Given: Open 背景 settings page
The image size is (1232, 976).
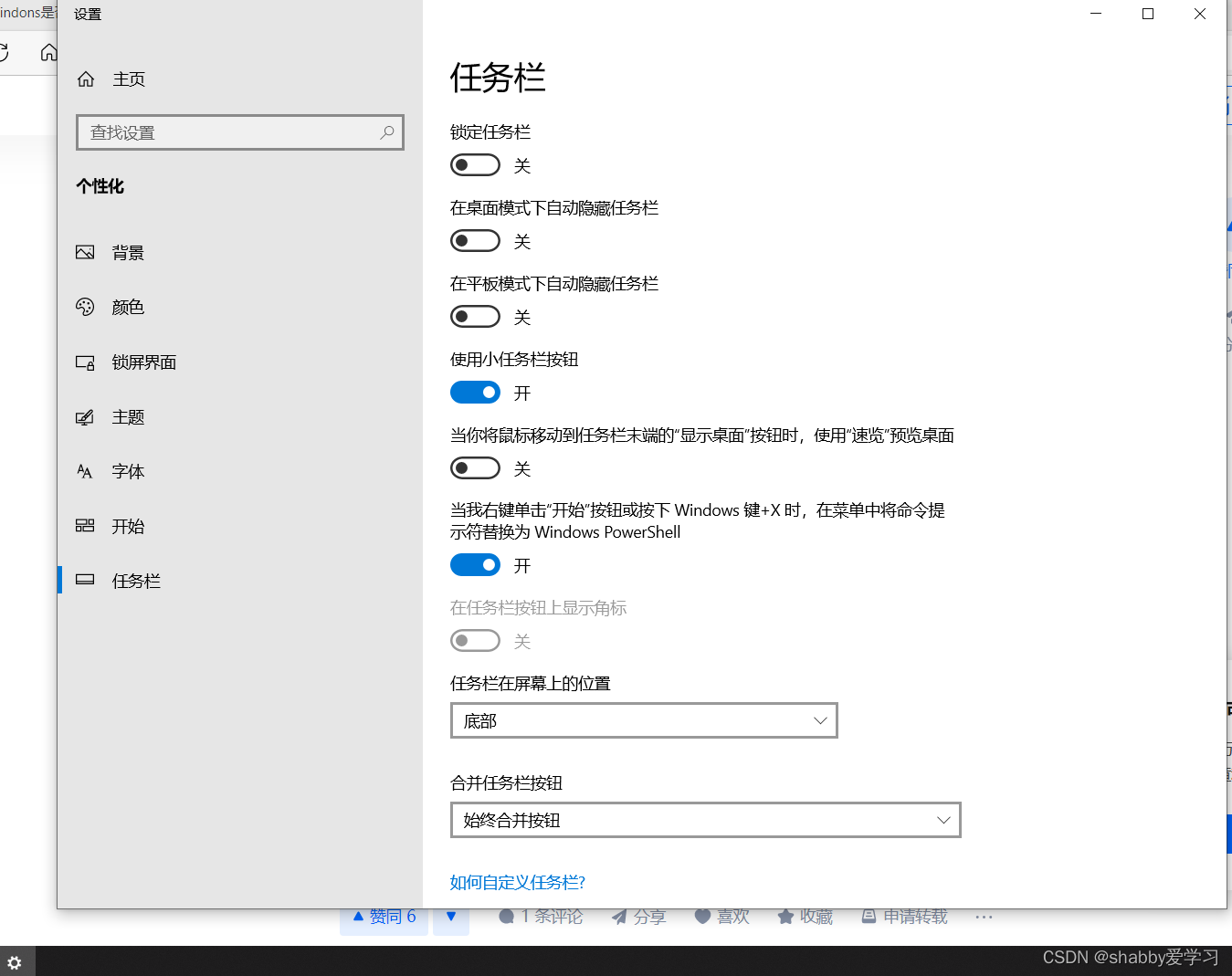Looking at the screenshot, I should [x=129, y=253].
